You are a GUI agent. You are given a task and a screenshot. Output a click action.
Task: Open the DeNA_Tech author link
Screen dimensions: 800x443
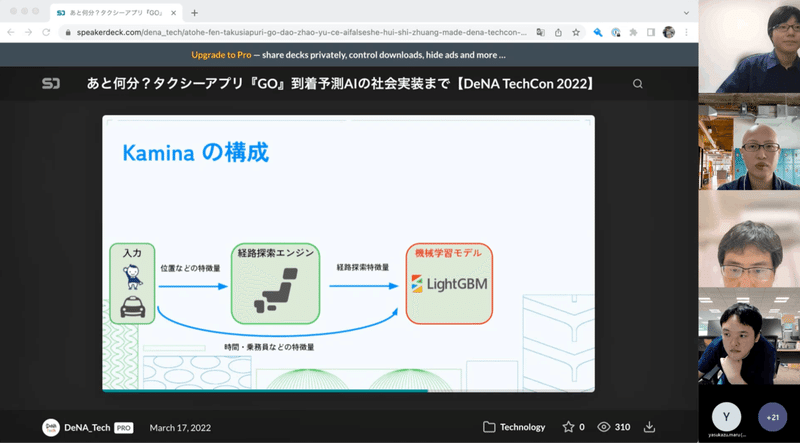87,428
